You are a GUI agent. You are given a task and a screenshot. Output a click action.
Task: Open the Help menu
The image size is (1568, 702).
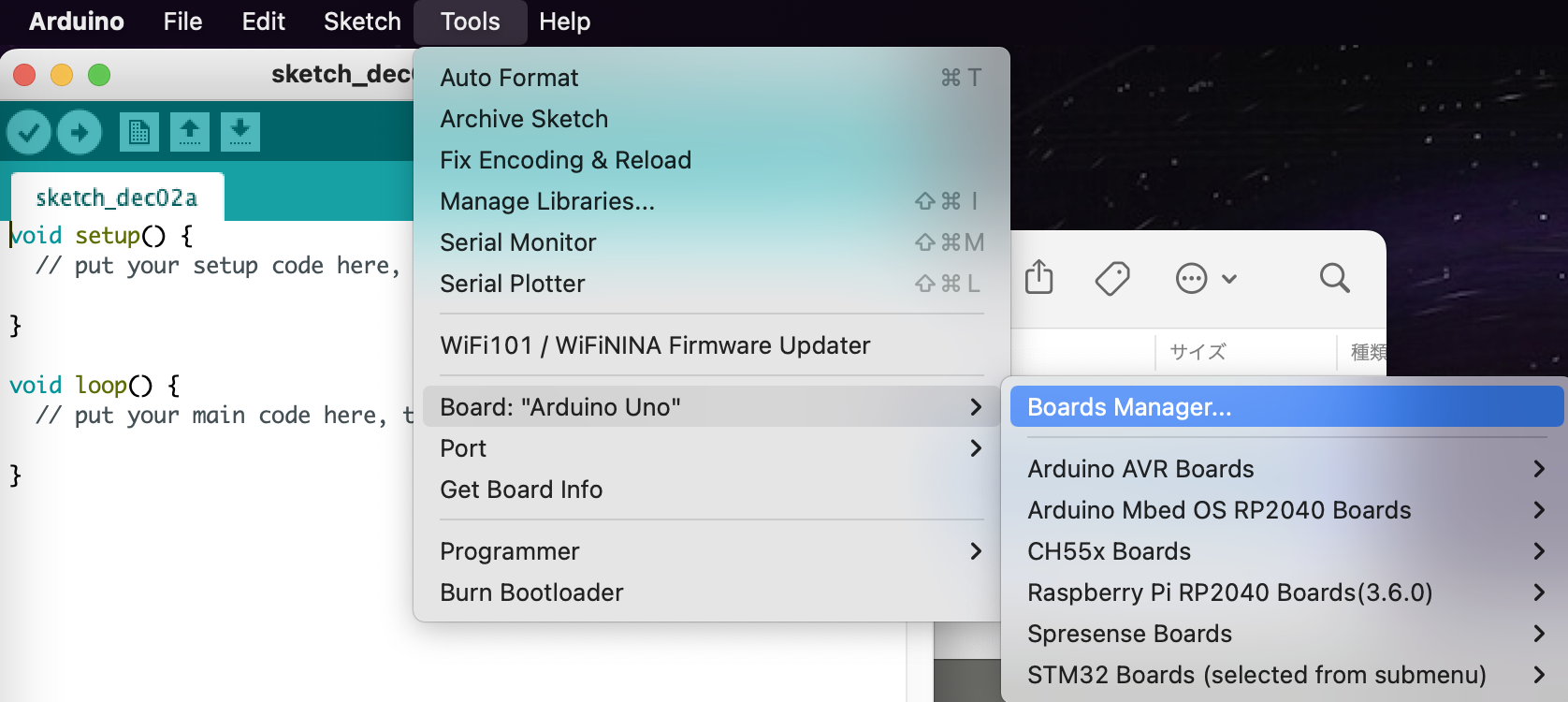click(565, 22)
